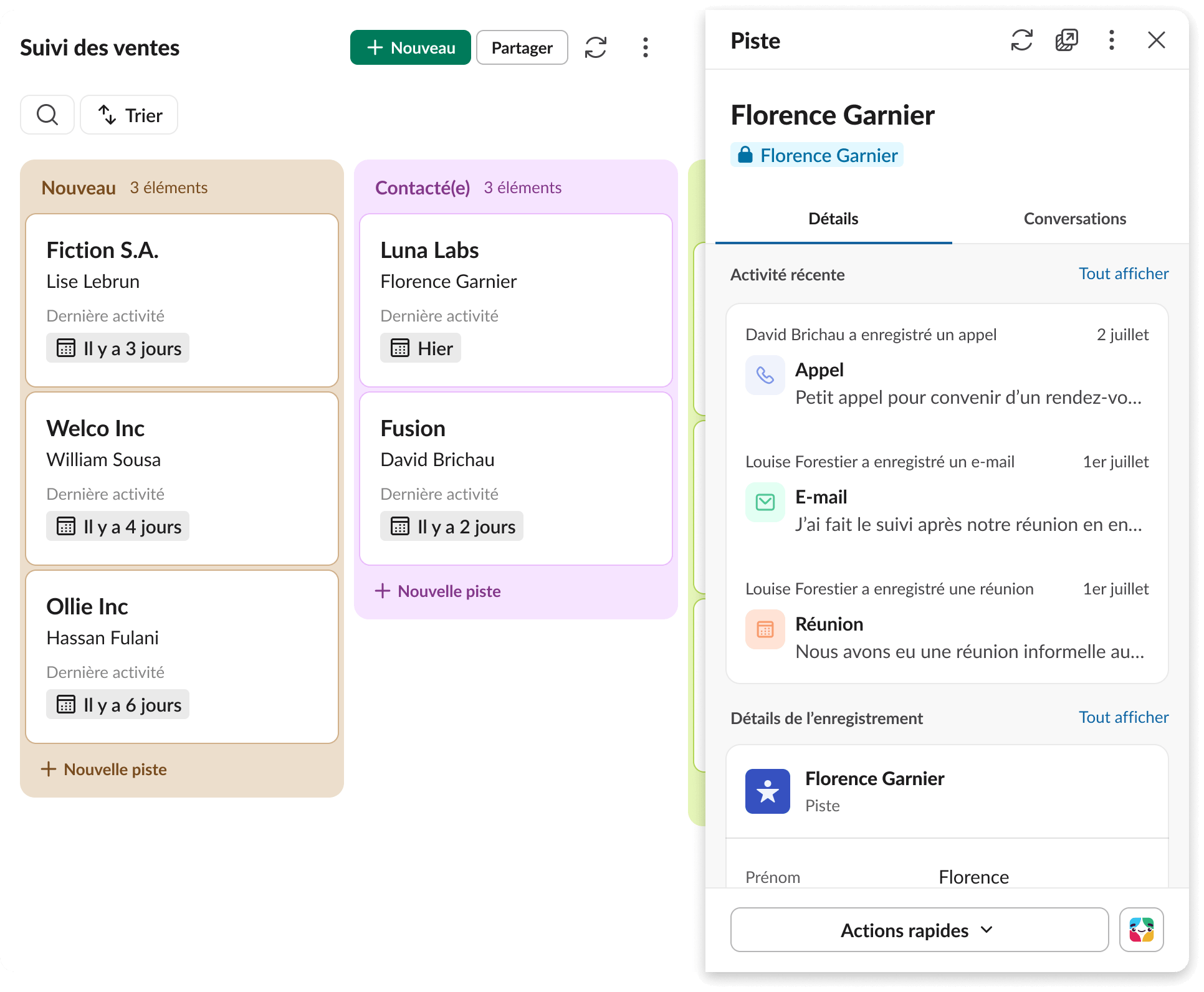Click the Florence Garnier channel link with the lock
Image resolution: width=1204 pixels, height=992 pixels.
point(817,155)
